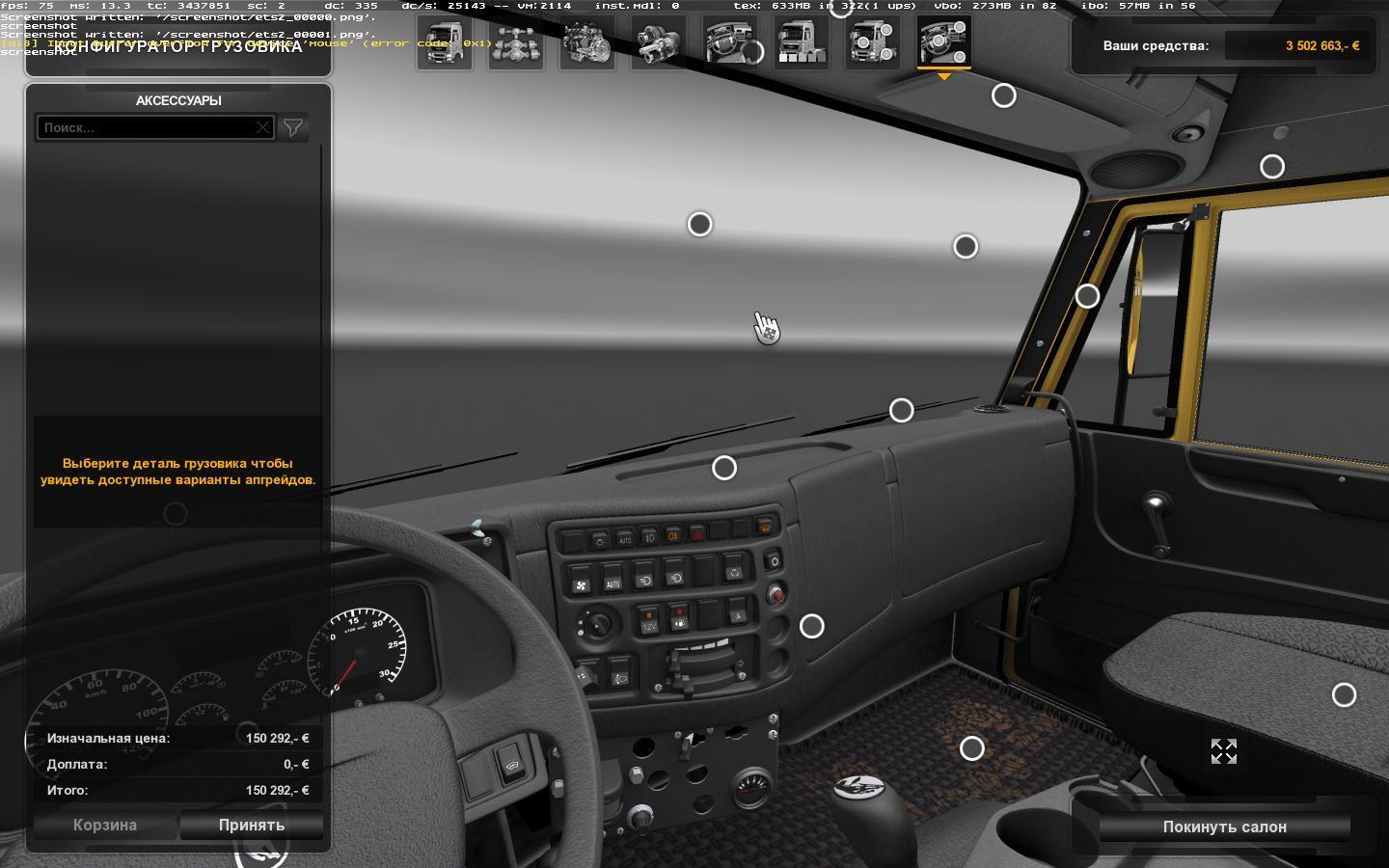
Task: Open the interior steering wheel category
Action: point(730,43)
